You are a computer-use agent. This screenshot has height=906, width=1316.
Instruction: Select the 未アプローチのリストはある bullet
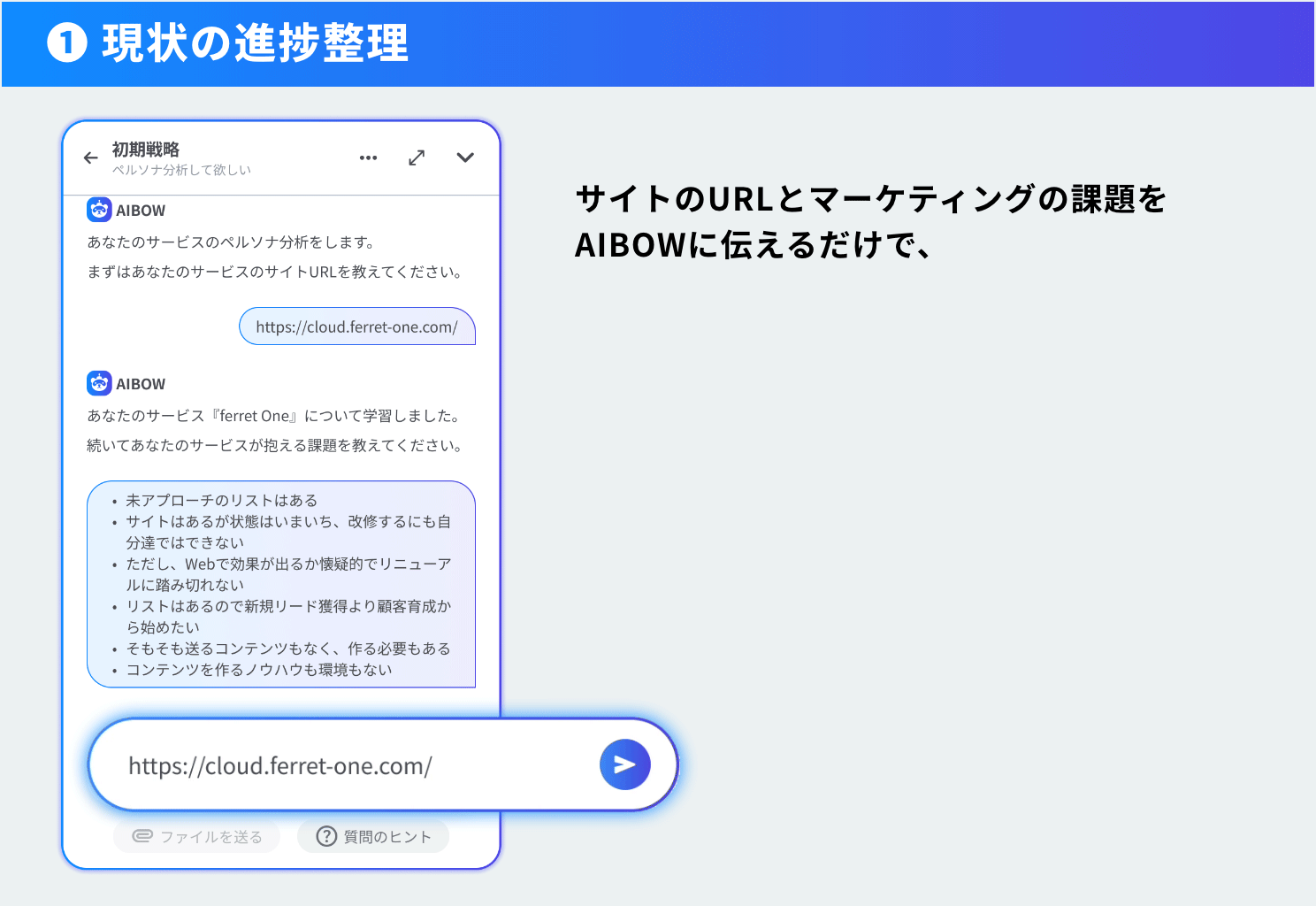click(x=221, y=501)
